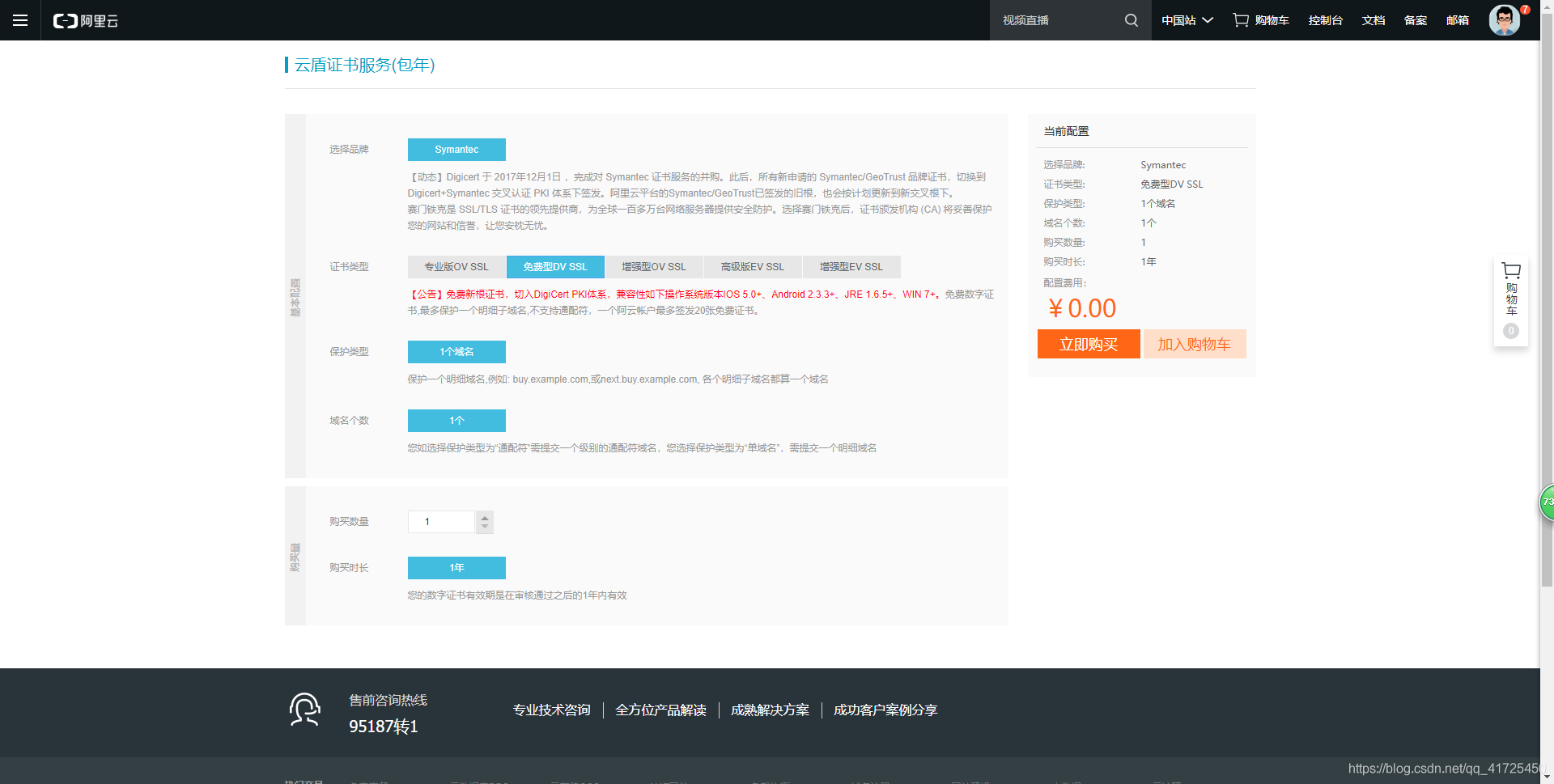Select the 1年 purchase duration option
The image size is (1554, 784).
(456, 567)
